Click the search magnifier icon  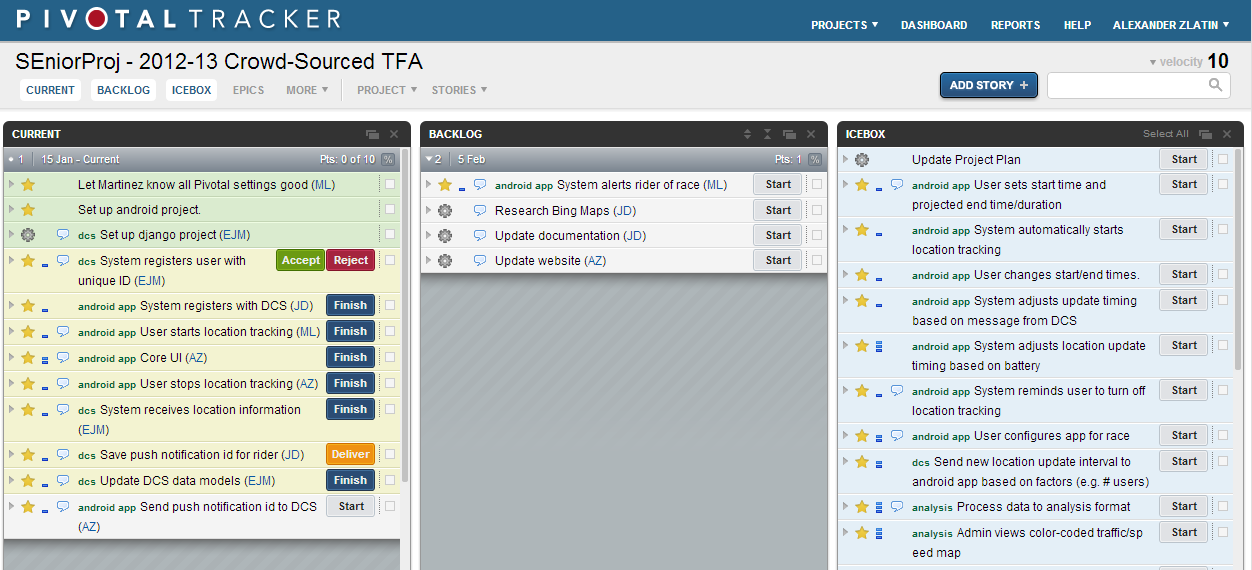tap(1216, 86)
